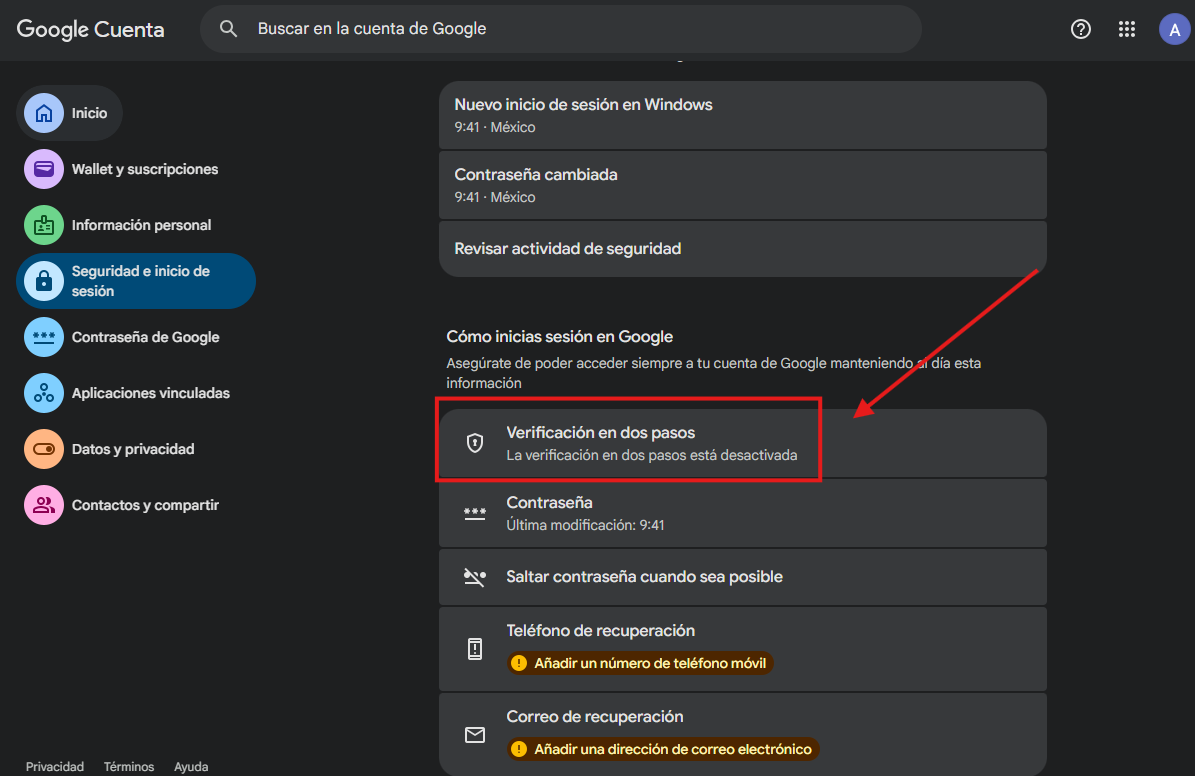Open the Ayuda footer link
This screenshot has height=776, width=1195.
click(x=191, y=767)
